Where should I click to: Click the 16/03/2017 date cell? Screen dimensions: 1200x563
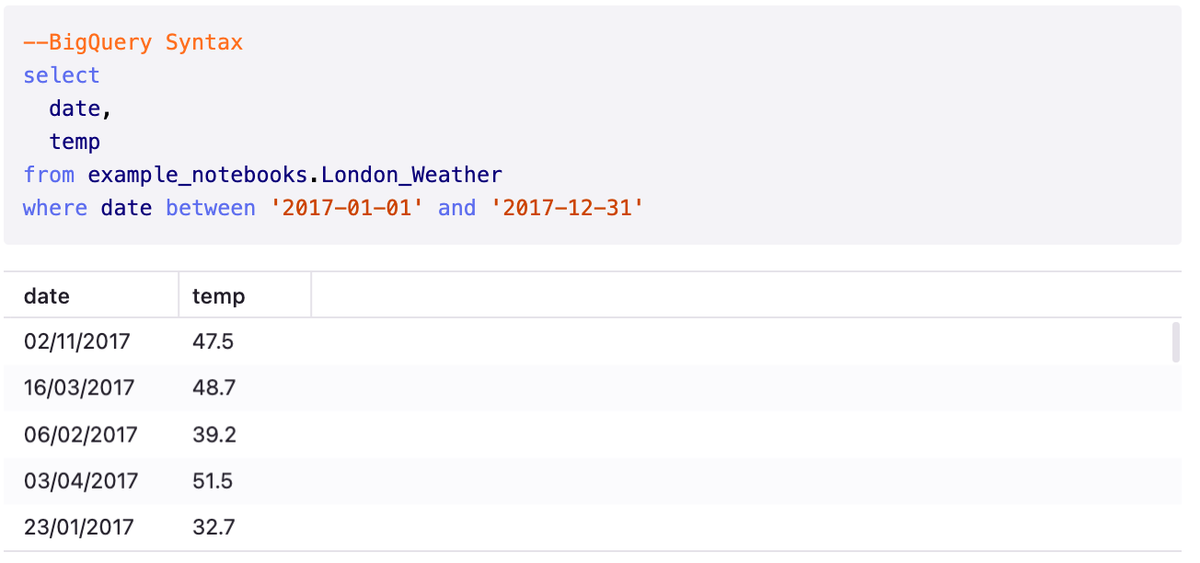(x=79, y=388)
